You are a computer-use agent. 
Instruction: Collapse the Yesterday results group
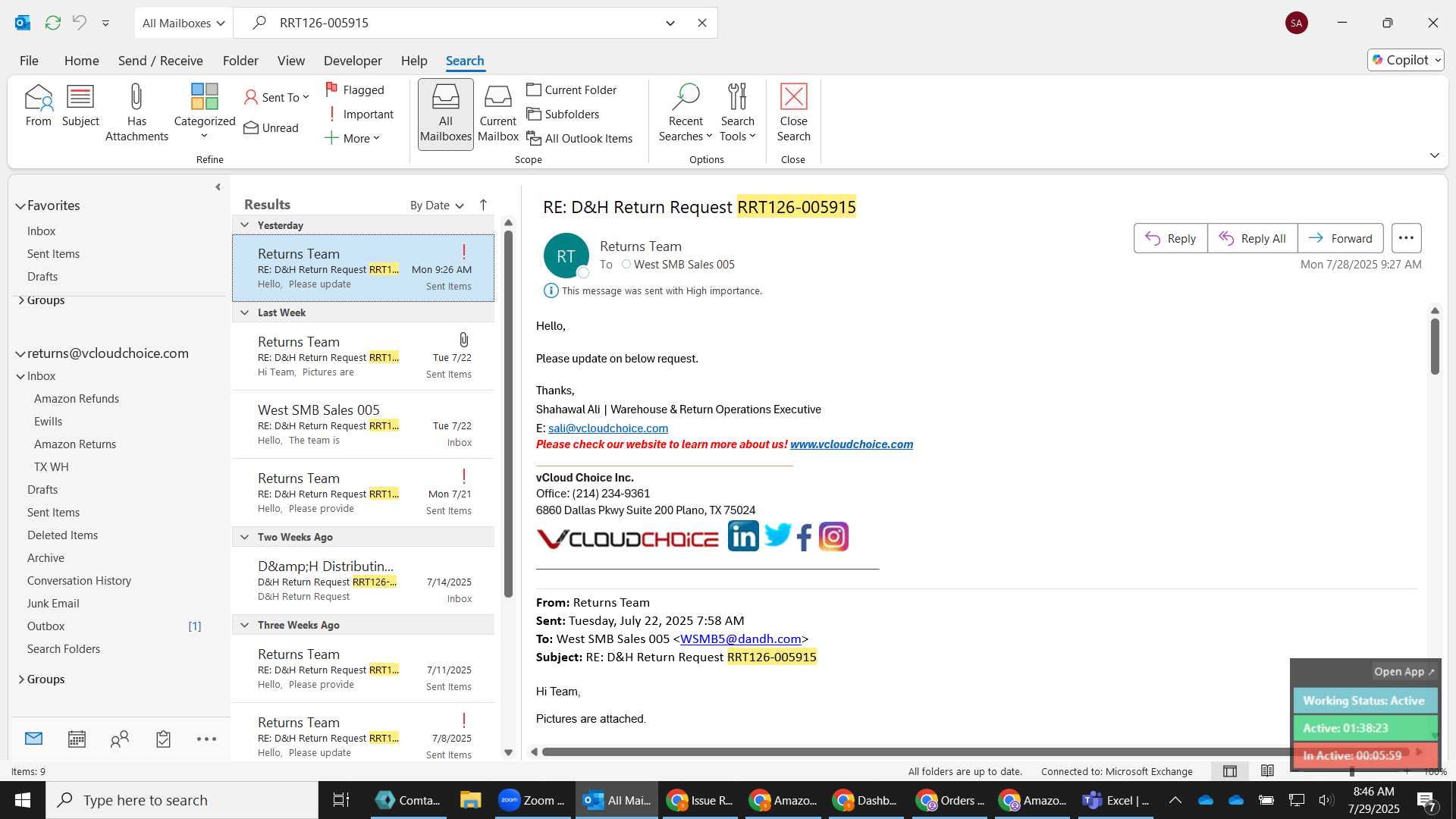click(x=244, y=225)
